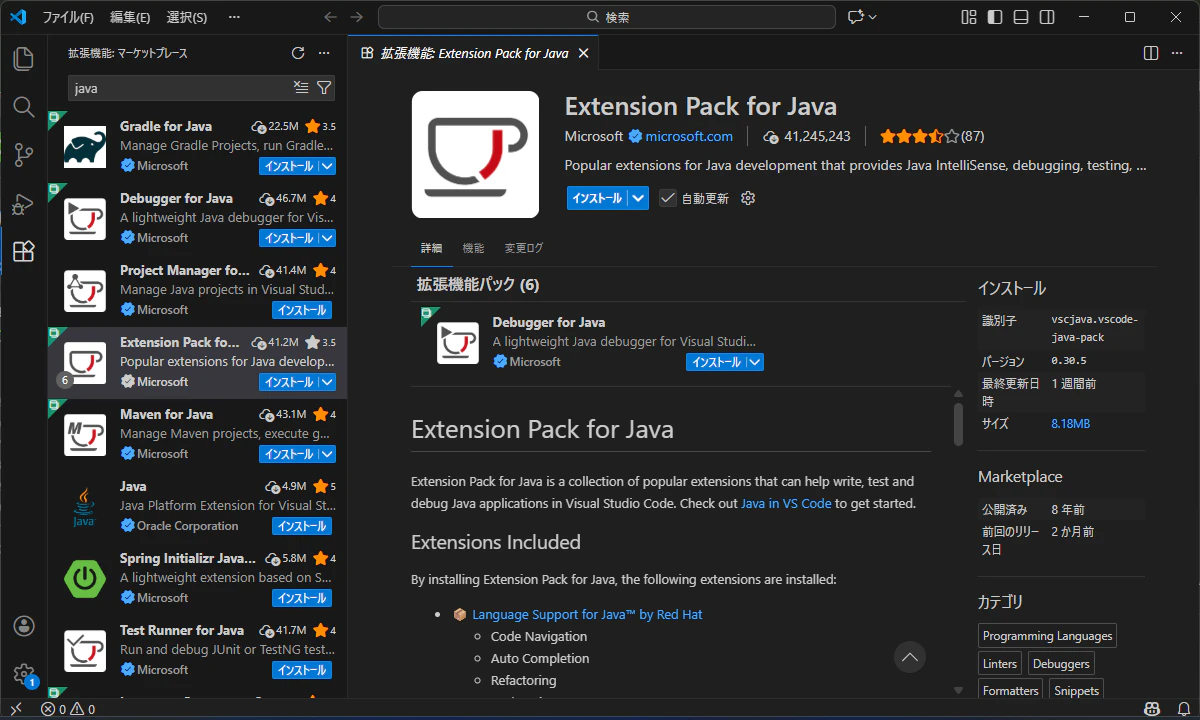This screenshot has height=720, width=1200.
Task: Open the Accounts menu icon
Action: click(x=23, y=626)
